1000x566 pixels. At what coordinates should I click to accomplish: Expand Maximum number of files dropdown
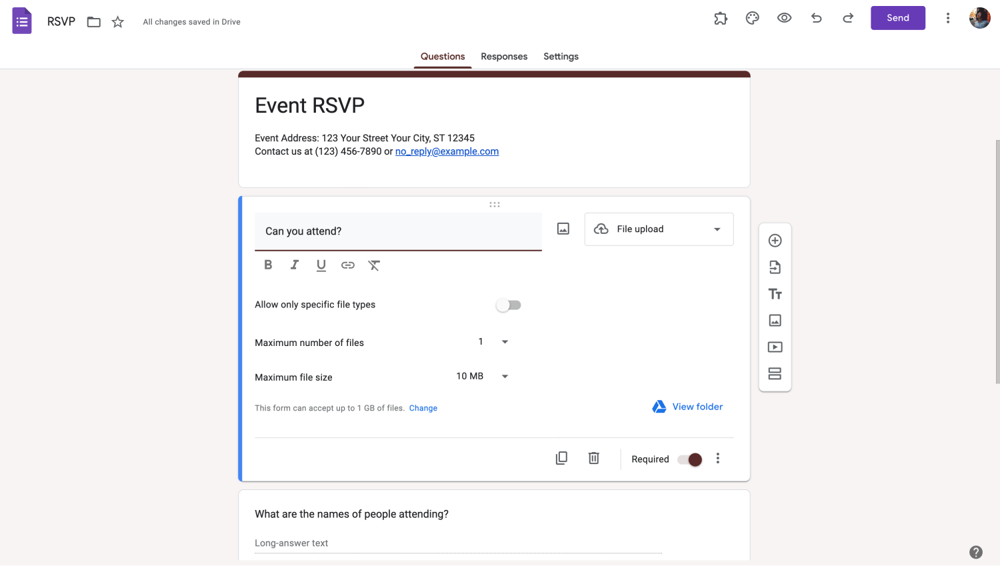(x=492, y=342)
